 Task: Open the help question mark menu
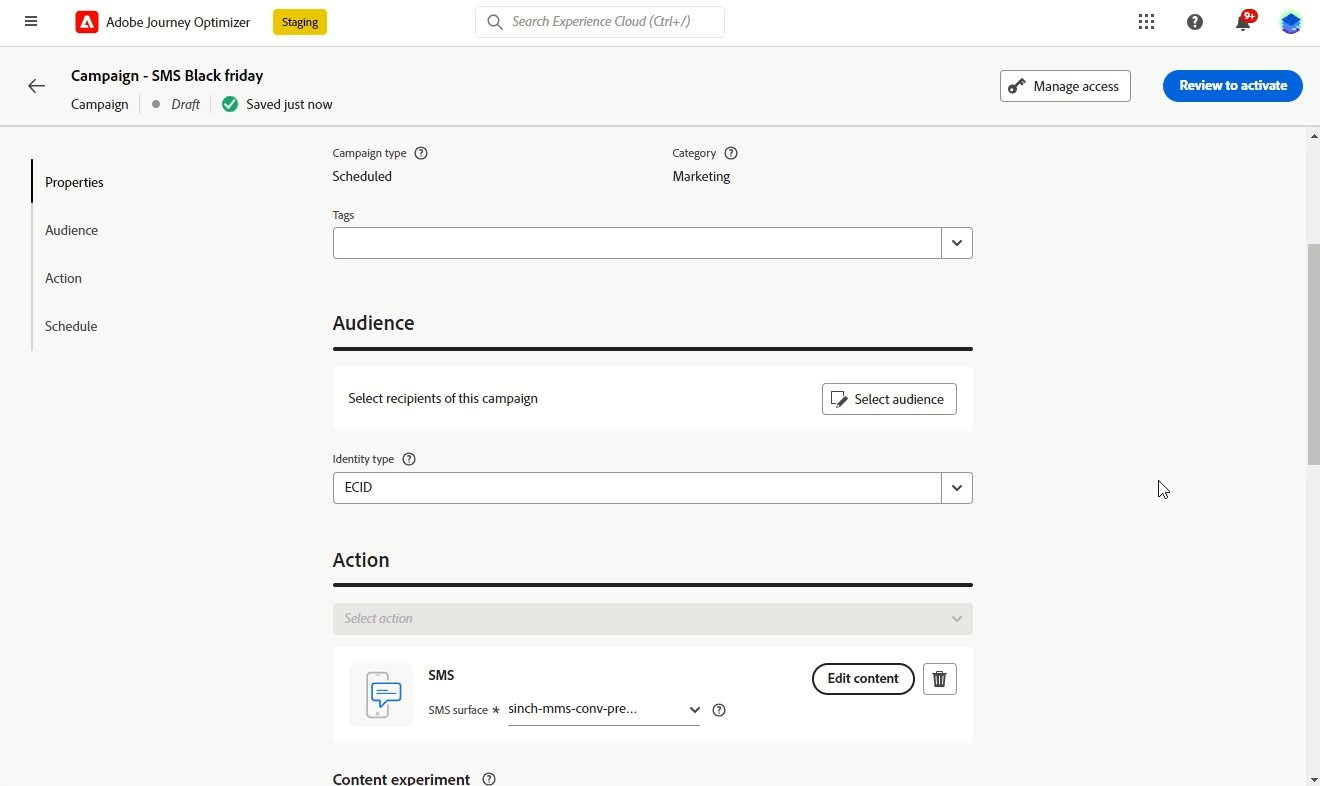(x=1194, y=22)
